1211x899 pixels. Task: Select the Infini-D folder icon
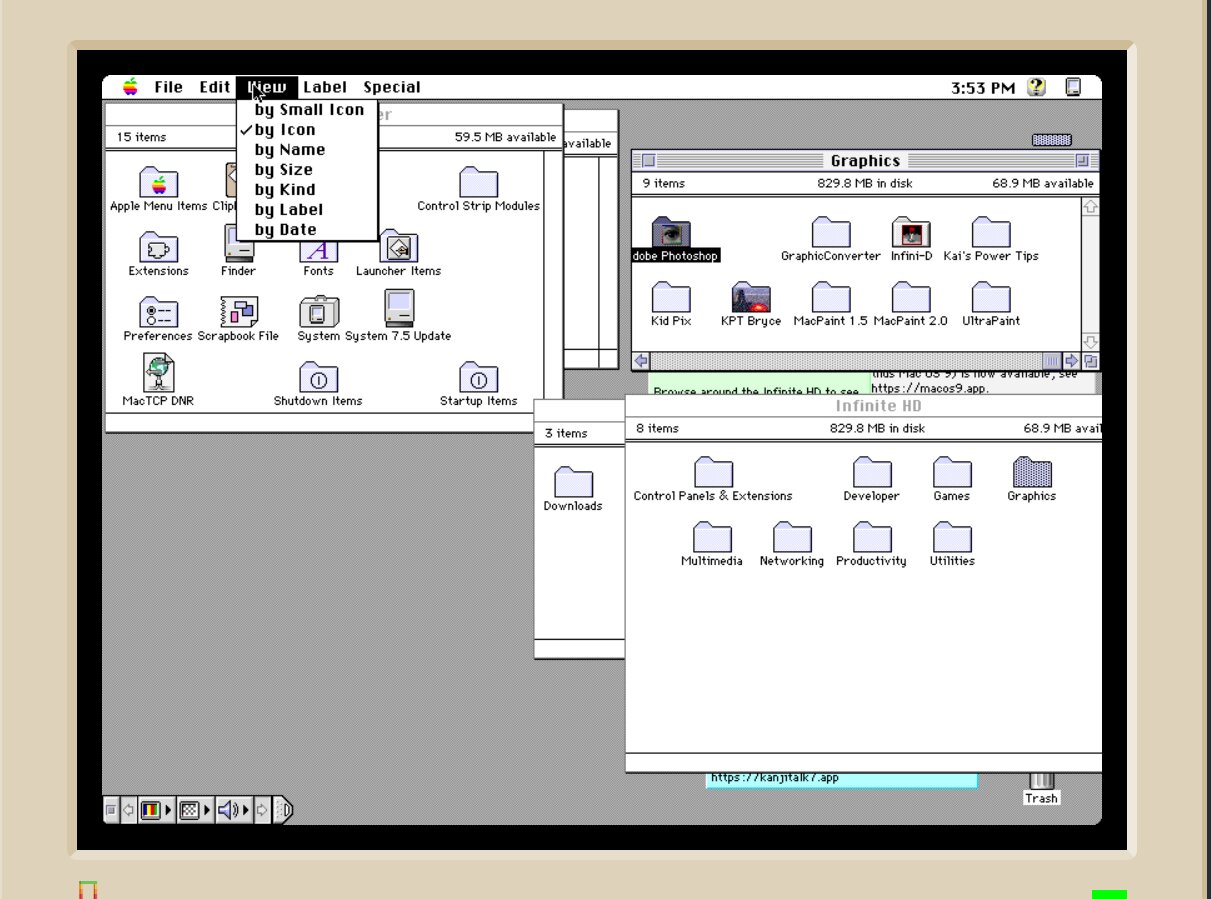click(911, 232)
